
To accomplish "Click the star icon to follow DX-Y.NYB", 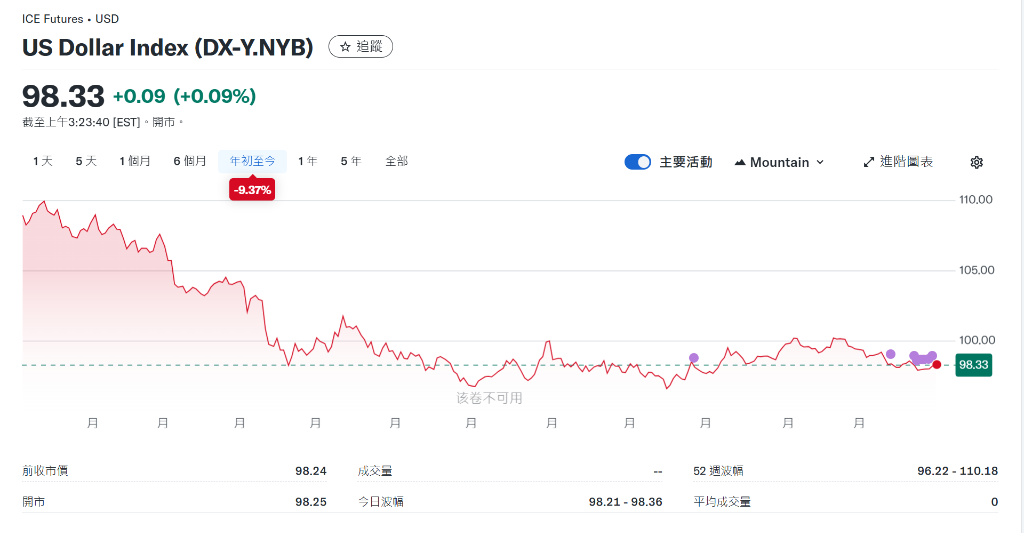I will pyautogui.click(x=345, y=47).
